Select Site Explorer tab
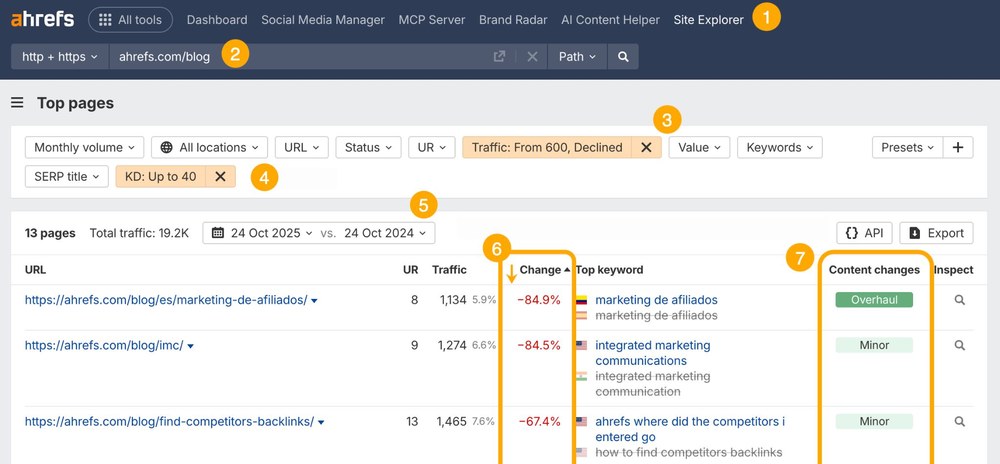The height and width of the screenshot is (464, 1000). pos(708,20)
